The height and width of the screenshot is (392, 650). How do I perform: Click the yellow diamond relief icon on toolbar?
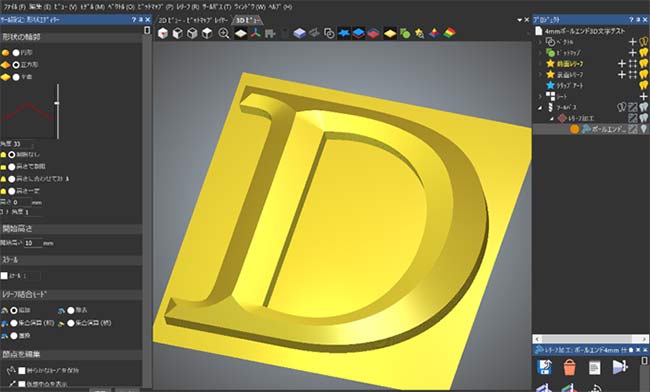coord(390,33)
